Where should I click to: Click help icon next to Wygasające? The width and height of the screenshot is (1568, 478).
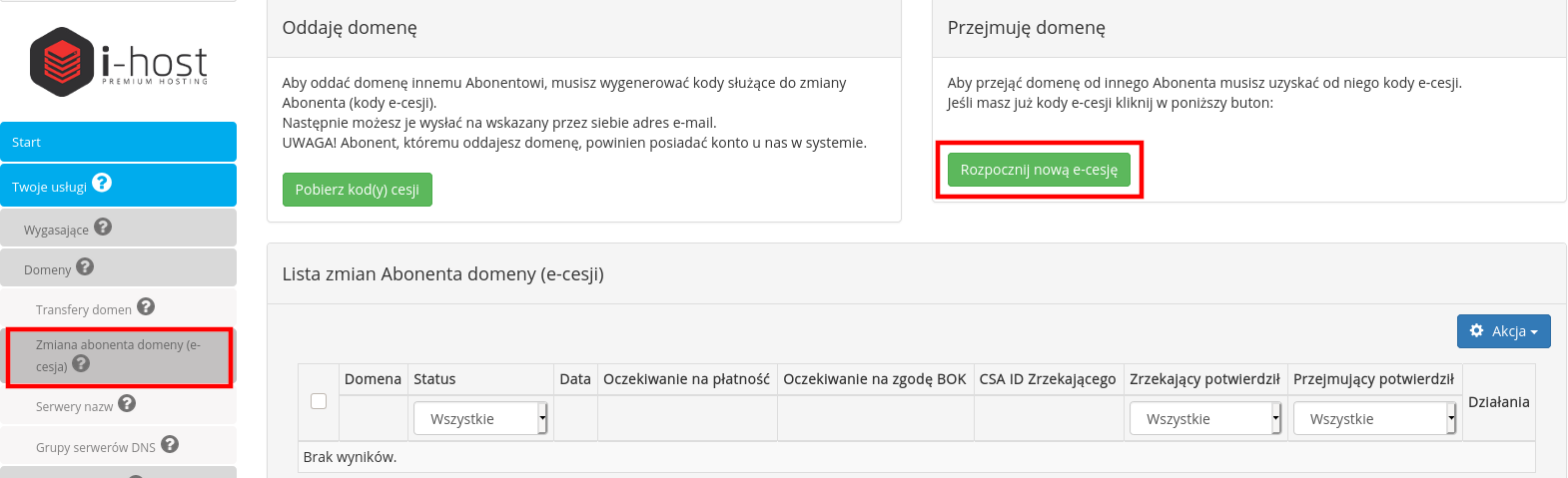(103, 228)
